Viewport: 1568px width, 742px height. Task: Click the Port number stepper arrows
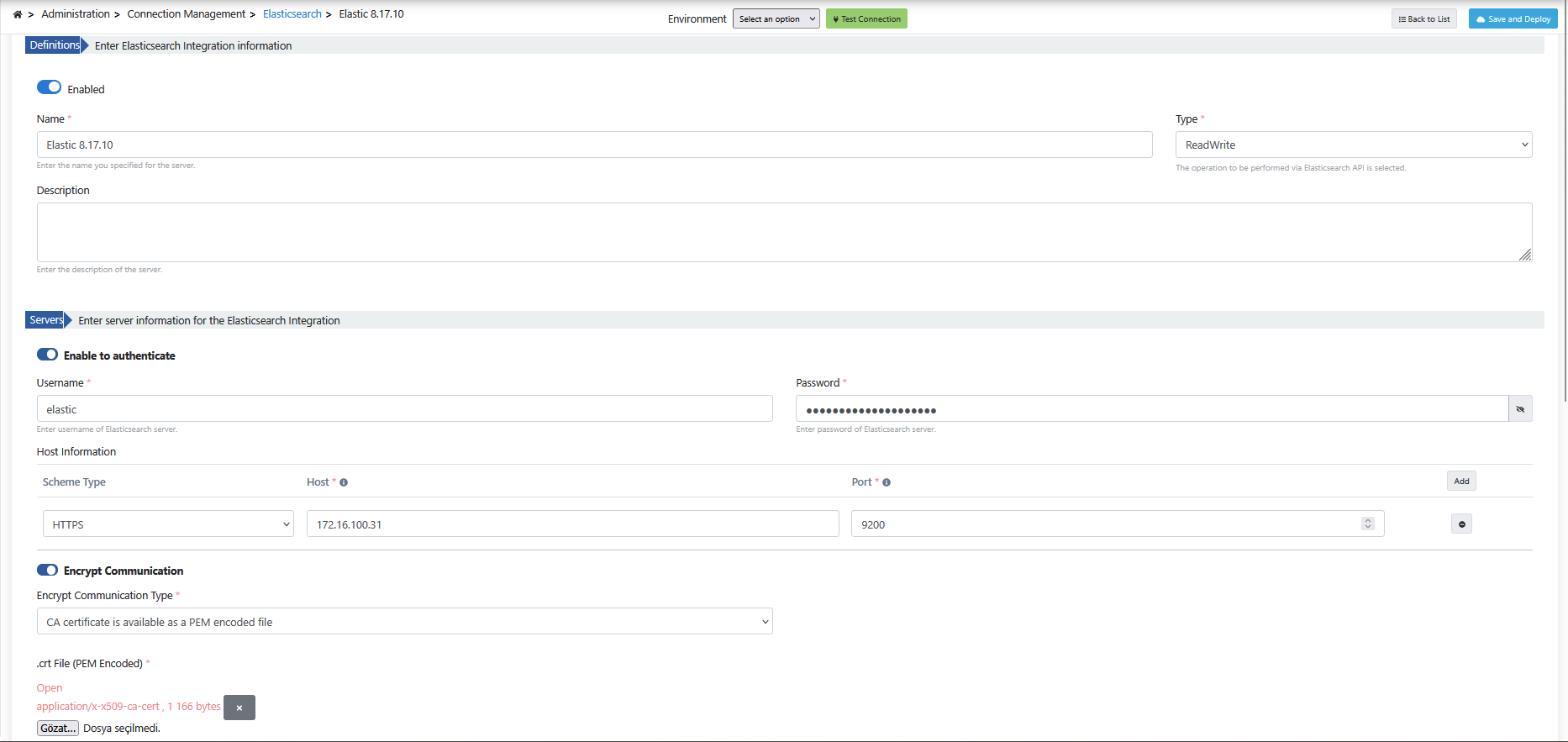(1367, 524)
